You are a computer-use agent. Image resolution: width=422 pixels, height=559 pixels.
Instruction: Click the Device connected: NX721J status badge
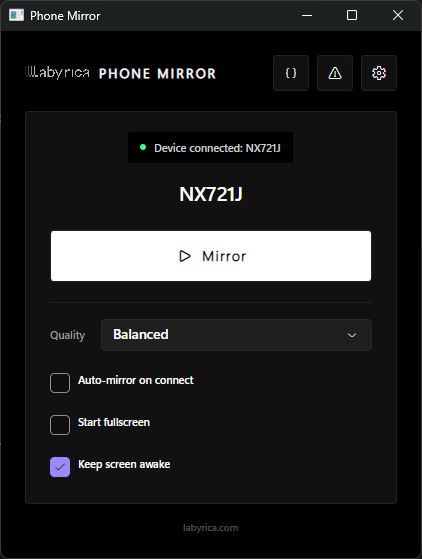click(210, 148)
